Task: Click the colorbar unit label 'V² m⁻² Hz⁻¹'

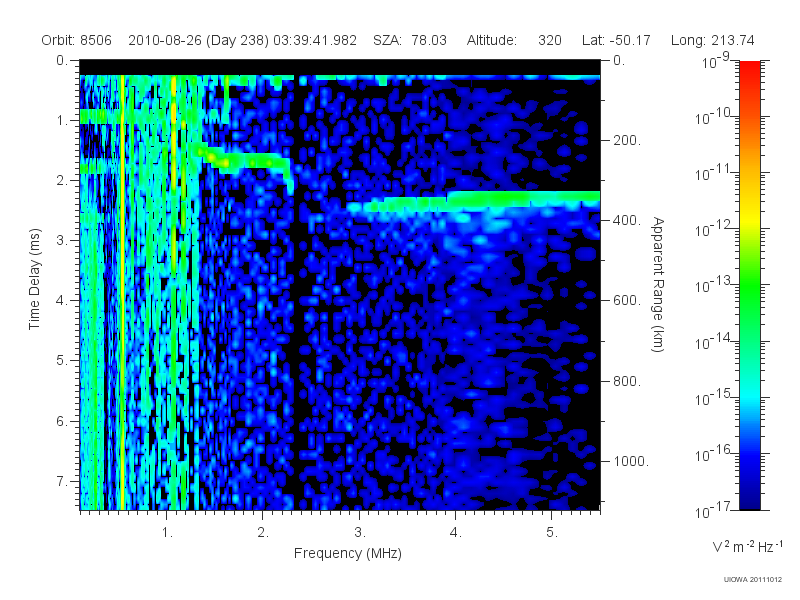Action: pos(747,546)
